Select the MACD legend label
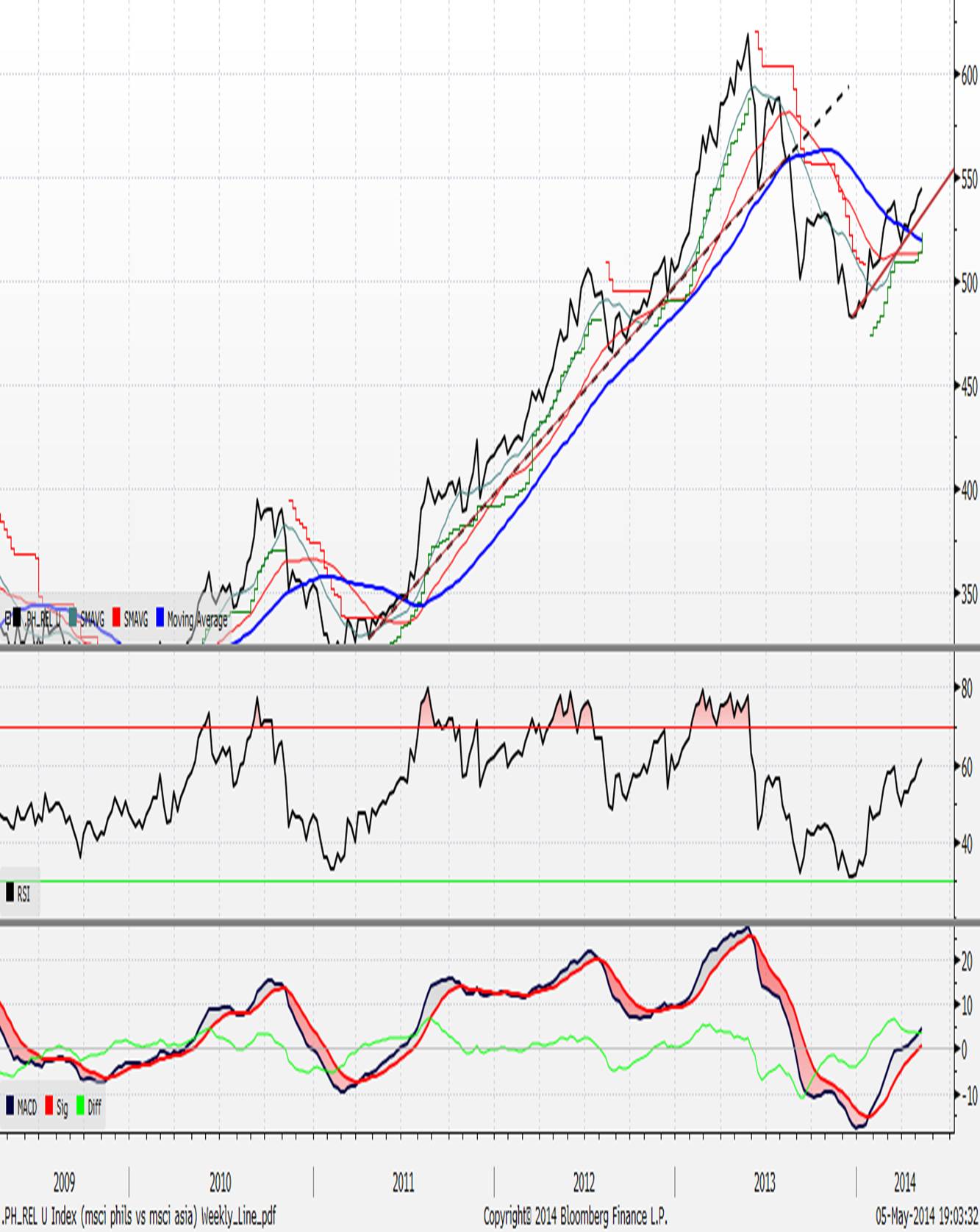The width and height of the screenshot is (980, 1232). tap(27, 1106)
